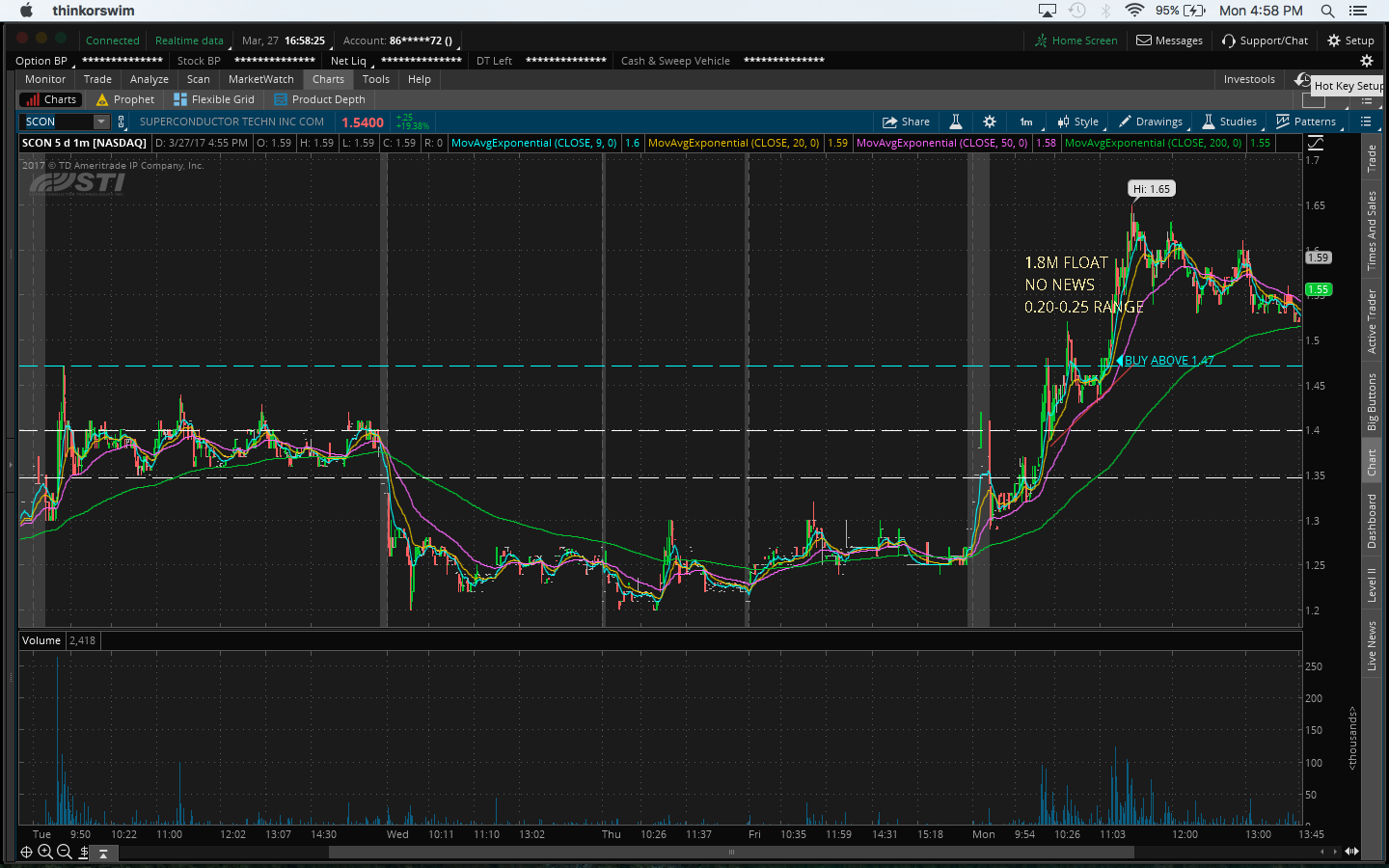The width and height of the screenshot is (1389, 868).
Task: Toggle the Times And Sales side panel
Action: [1372, 231]
